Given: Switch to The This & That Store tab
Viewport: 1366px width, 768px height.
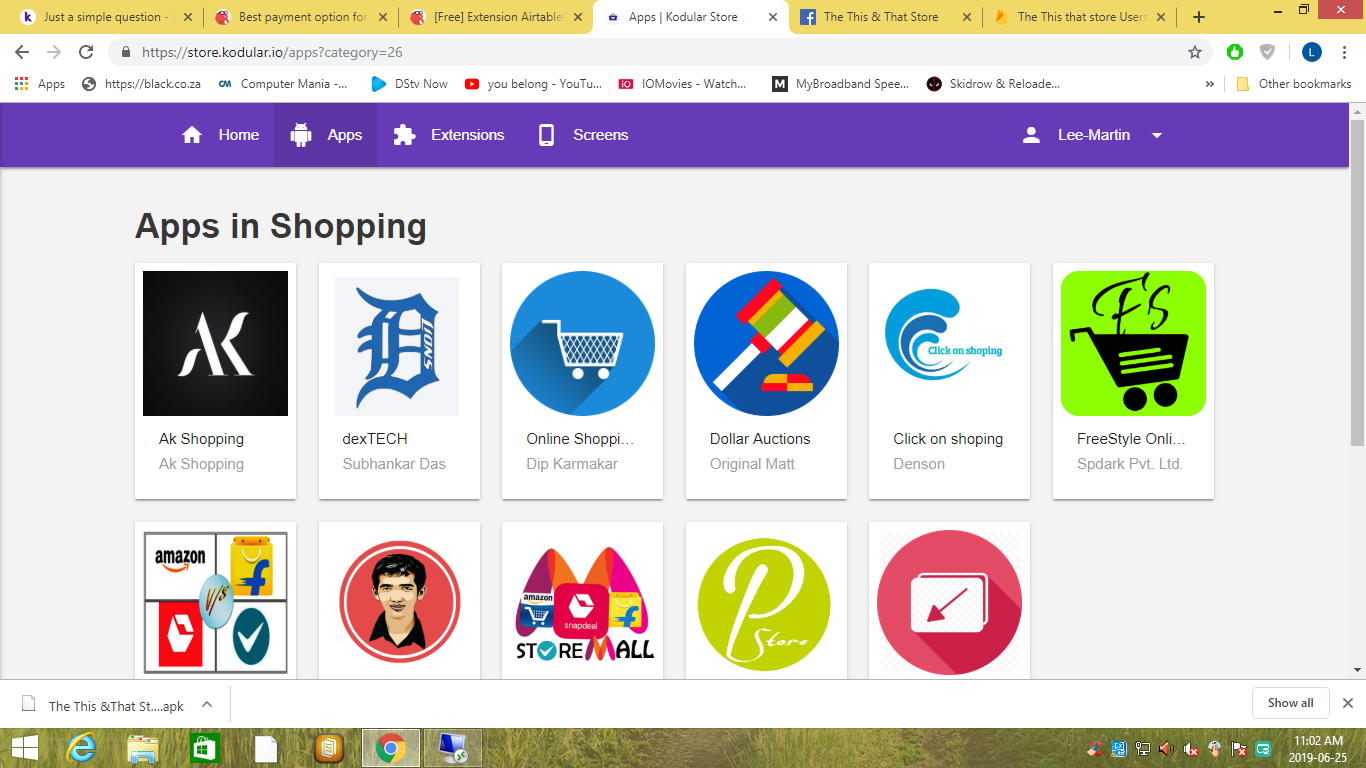Looking at the screenshot, I should (880, 17).
